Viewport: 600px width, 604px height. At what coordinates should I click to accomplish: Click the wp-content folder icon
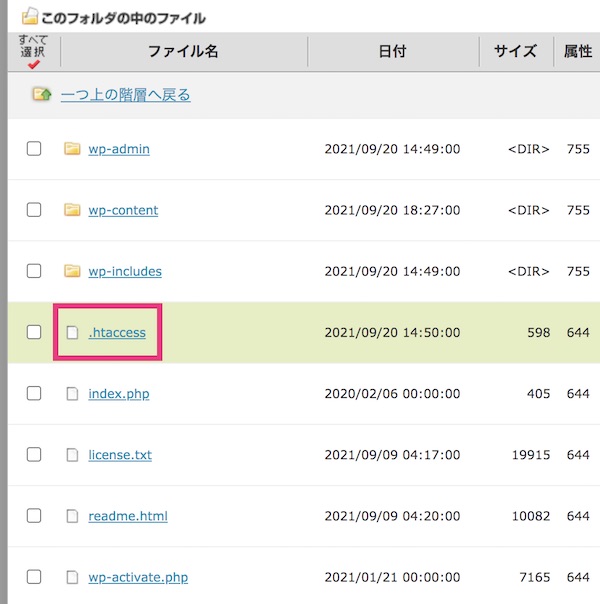[x=72, y=210]
